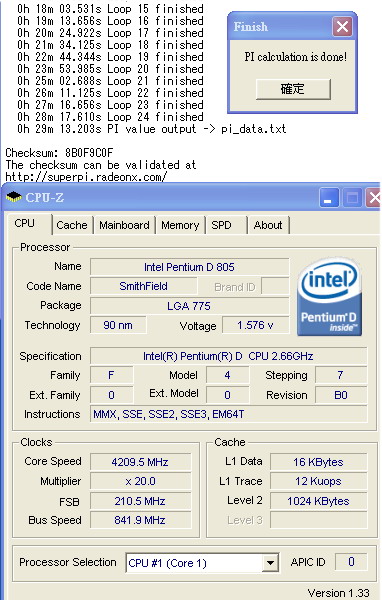
Task: Close the CPU-Z window
Action: tap(373, 197)
